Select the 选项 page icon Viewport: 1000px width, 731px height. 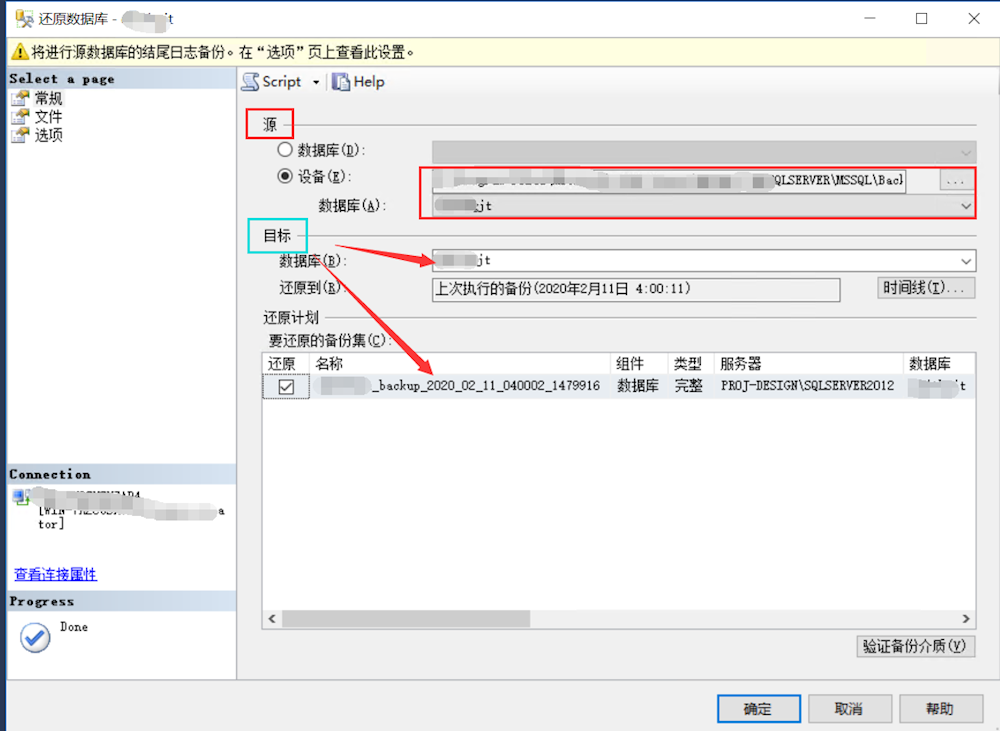pos(21,135)
